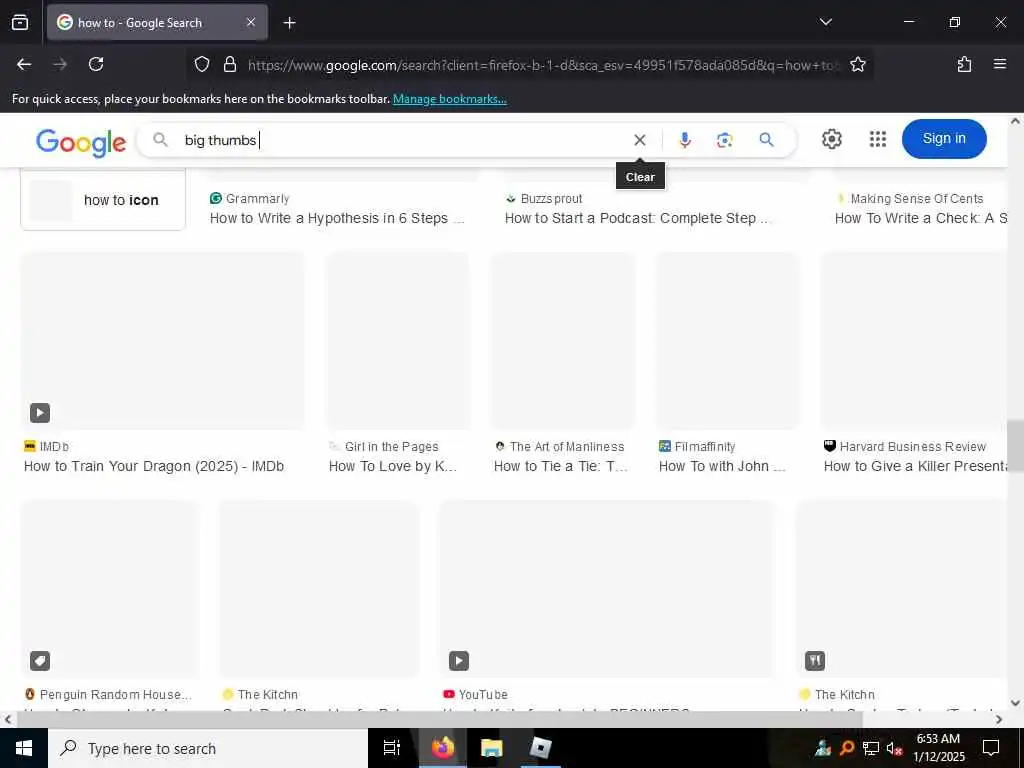Submit search with blue magnifier icon
Viewport: 1024px width, 768px height.
click(x=767, y=140)
